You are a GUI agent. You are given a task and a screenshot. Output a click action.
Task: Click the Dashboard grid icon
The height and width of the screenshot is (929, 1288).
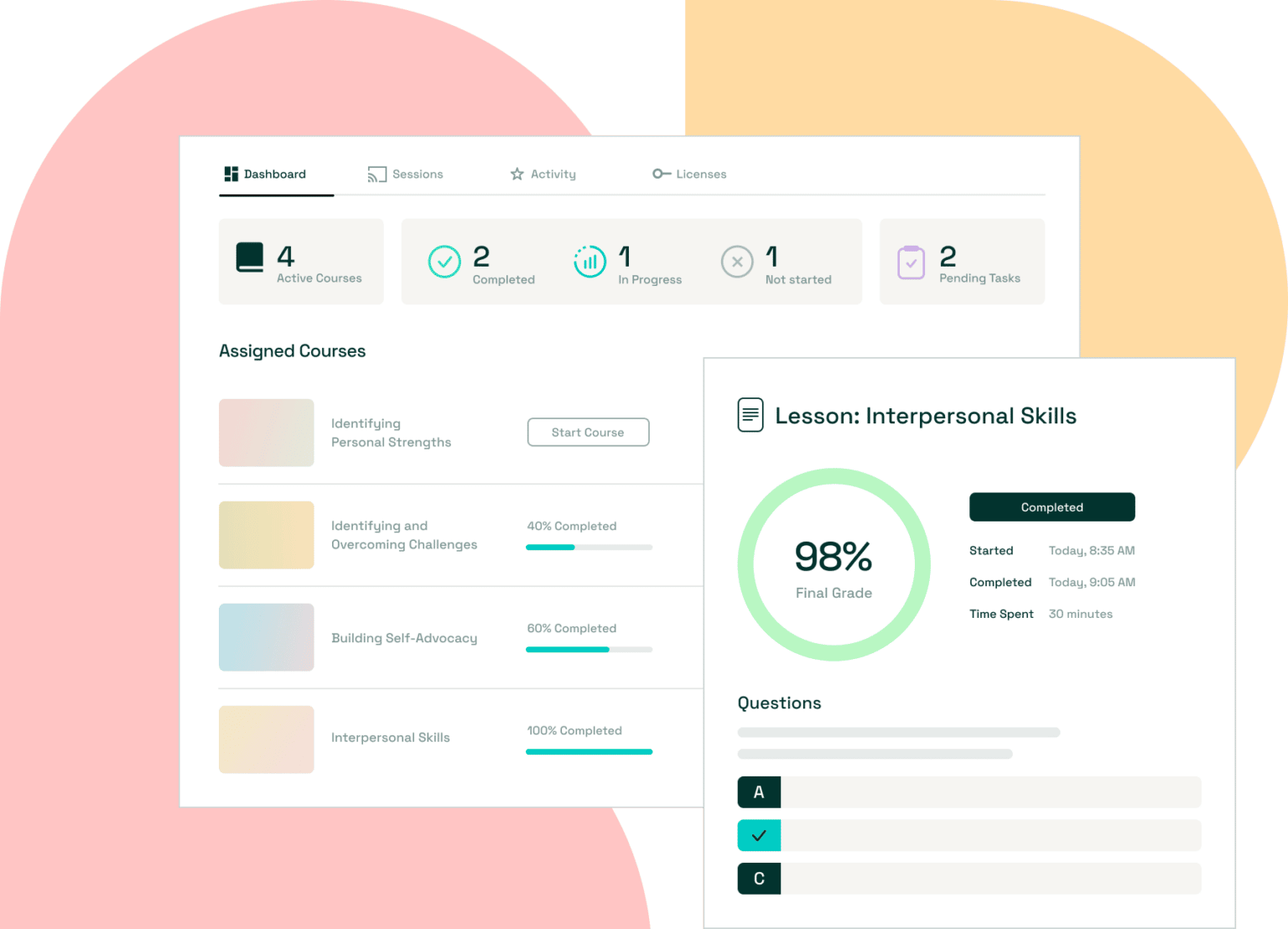(x=231, y=174)
